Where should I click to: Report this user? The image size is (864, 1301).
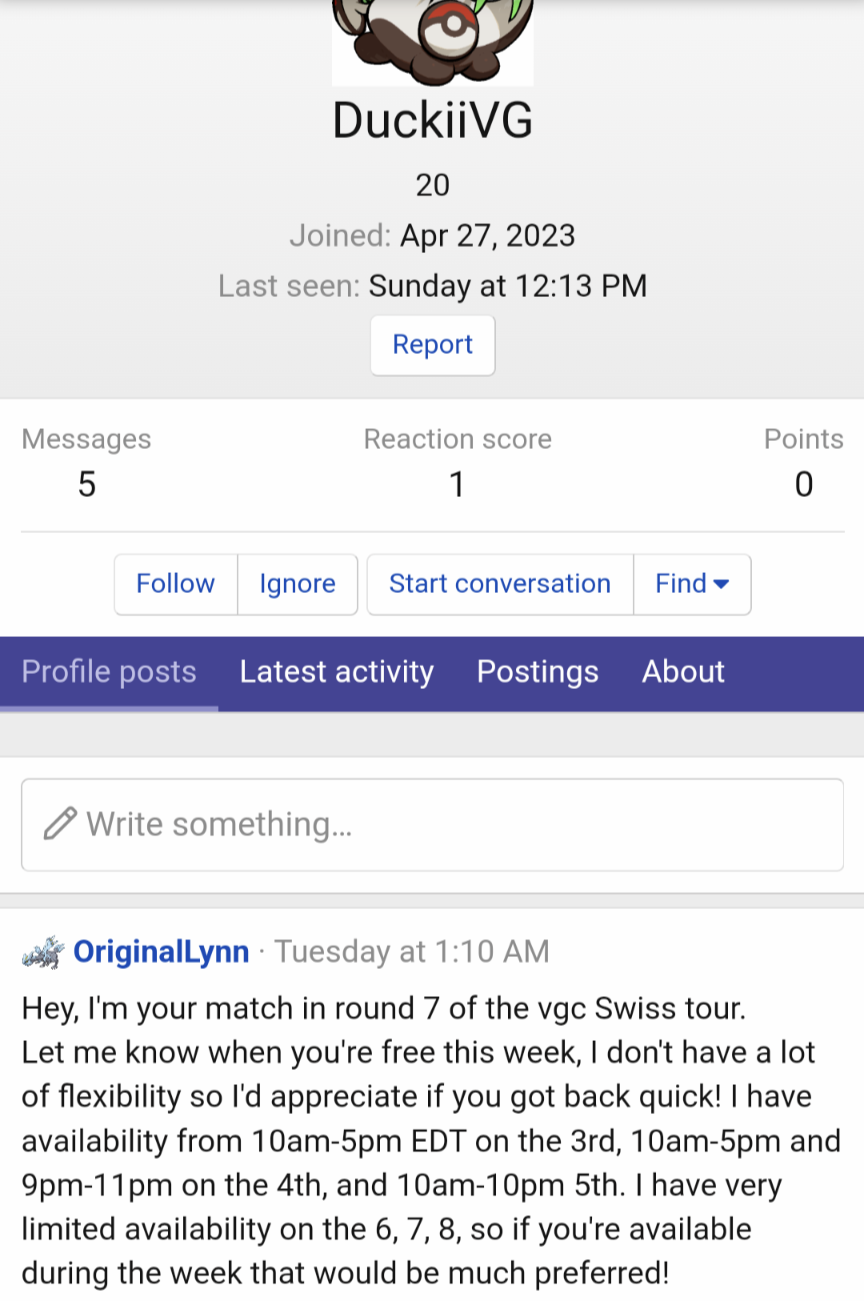[x=432, y=345]
